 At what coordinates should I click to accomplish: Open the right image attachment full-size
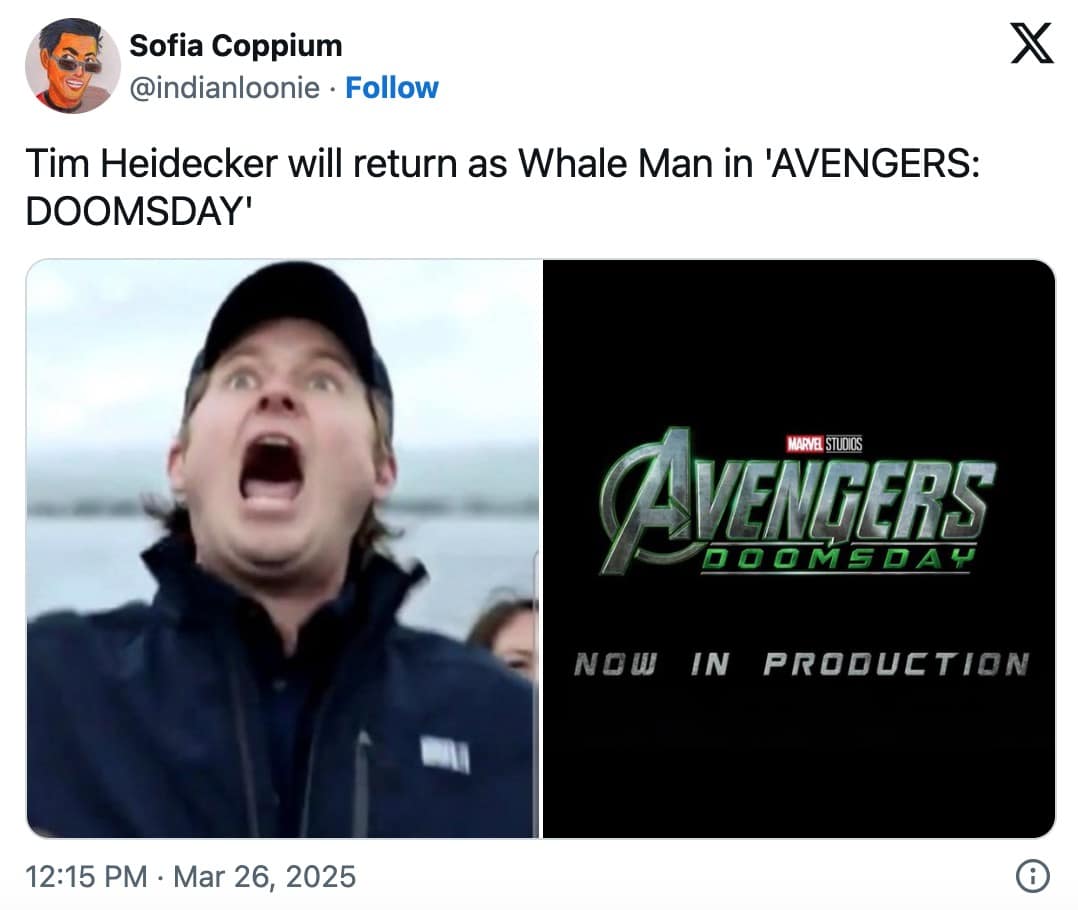pos(800,550)
